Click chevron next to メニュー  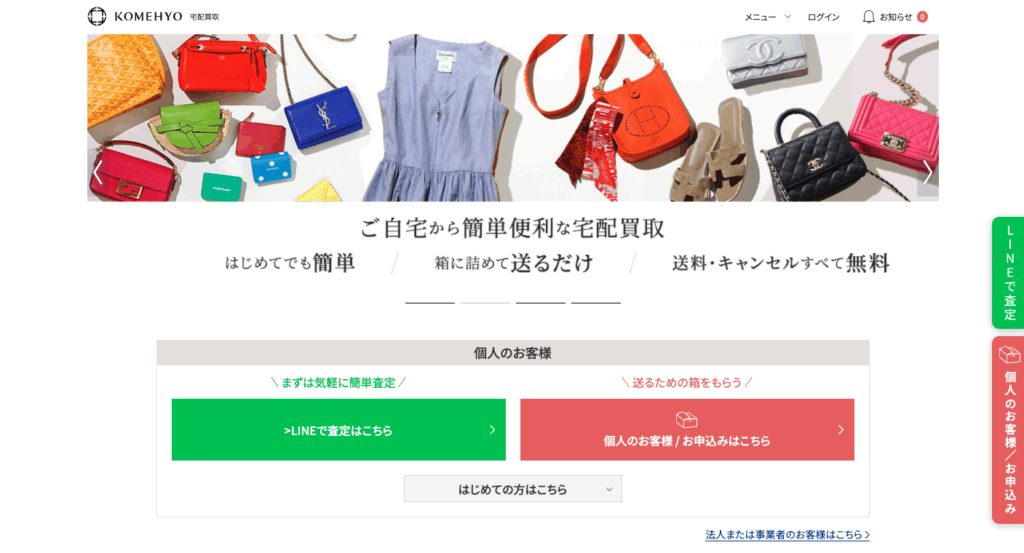788,17
